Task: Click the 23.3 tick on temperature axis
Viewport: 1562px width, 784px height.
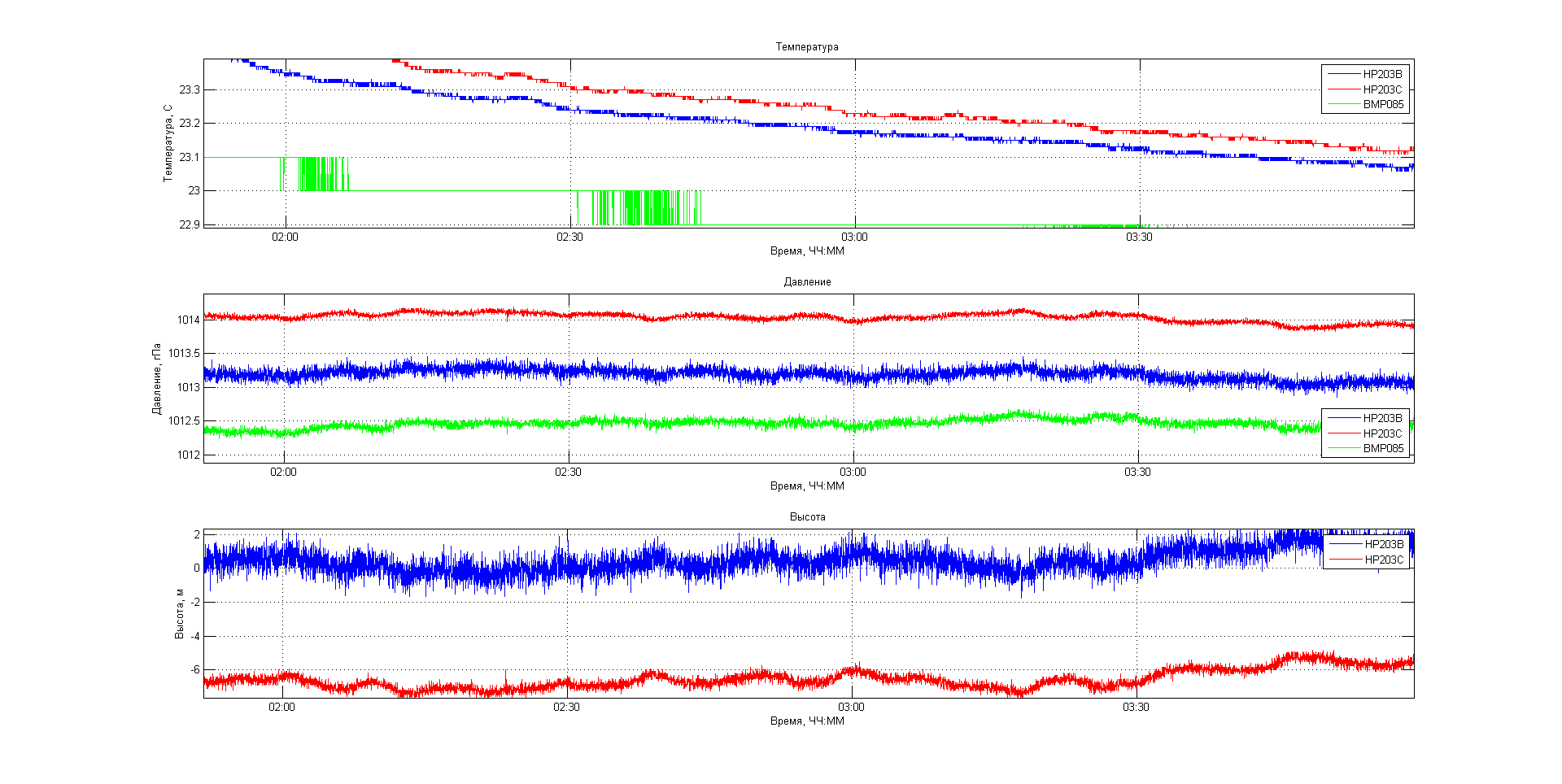Action: (190, 89)
